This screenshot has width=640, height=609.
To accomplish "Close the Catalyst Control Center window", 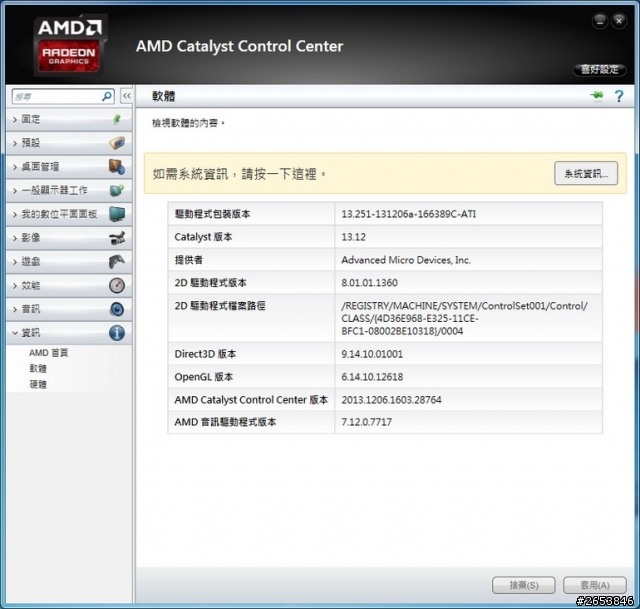I will coord(619,21).
